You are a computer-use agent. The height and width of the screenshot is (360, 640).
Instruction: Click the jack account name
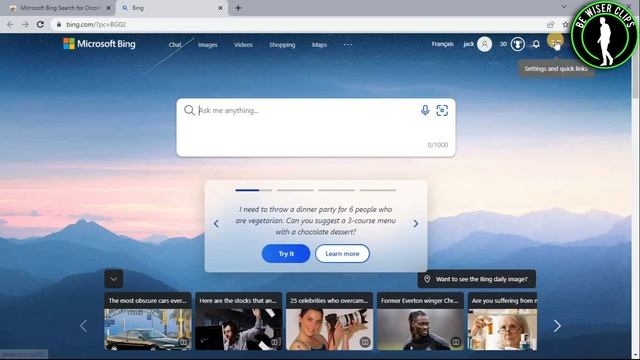[x=469, y=44]
